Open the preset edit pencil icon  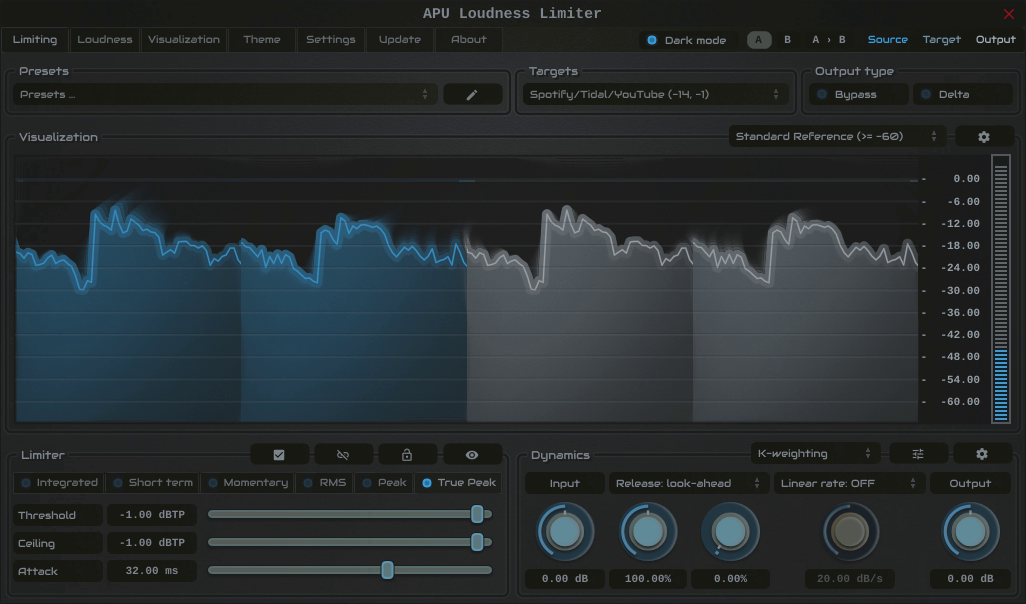472,95
